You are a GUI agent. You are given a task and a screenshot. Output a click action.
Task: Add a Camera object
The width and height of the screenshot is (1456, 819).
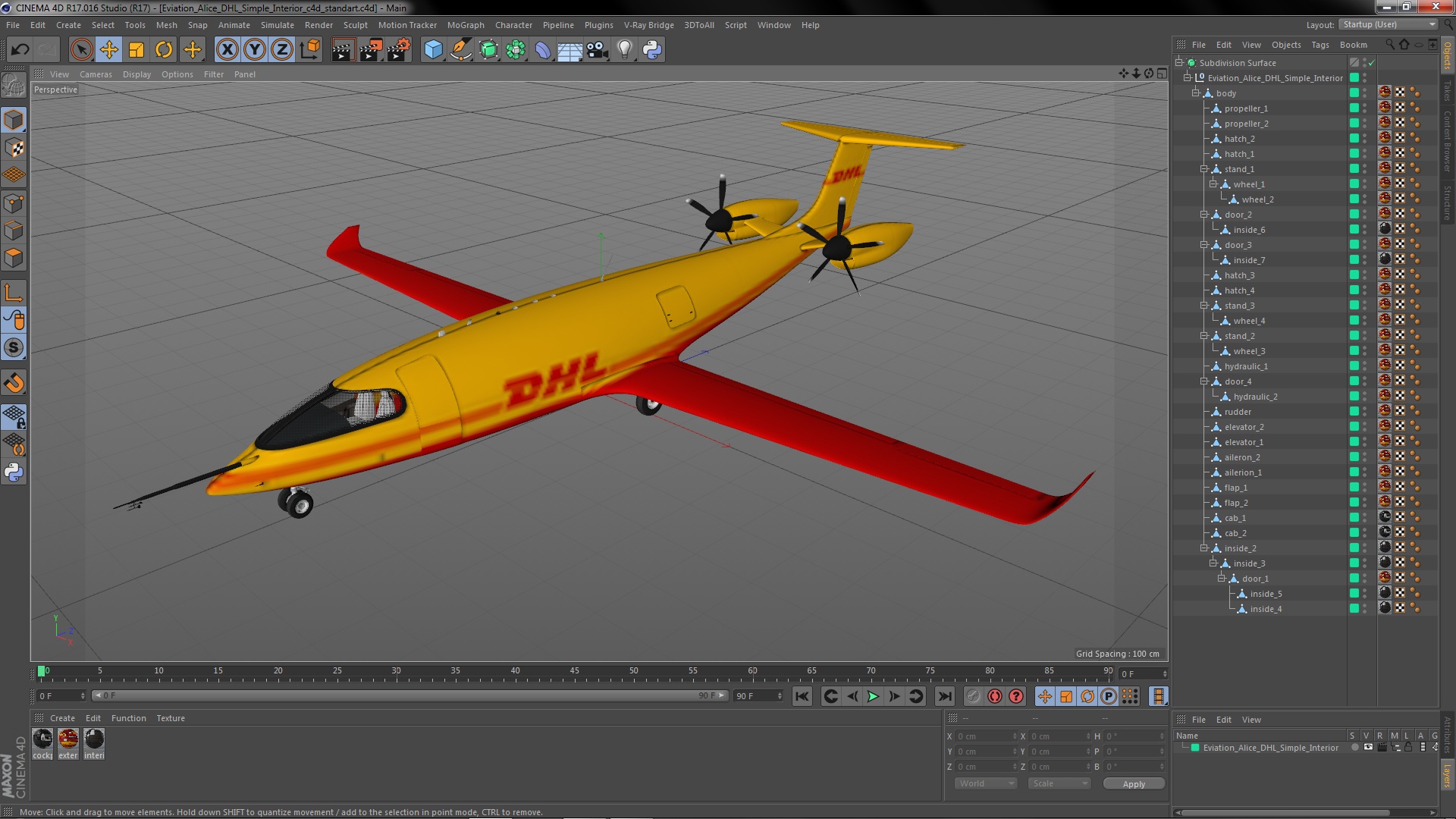[598, 50]
